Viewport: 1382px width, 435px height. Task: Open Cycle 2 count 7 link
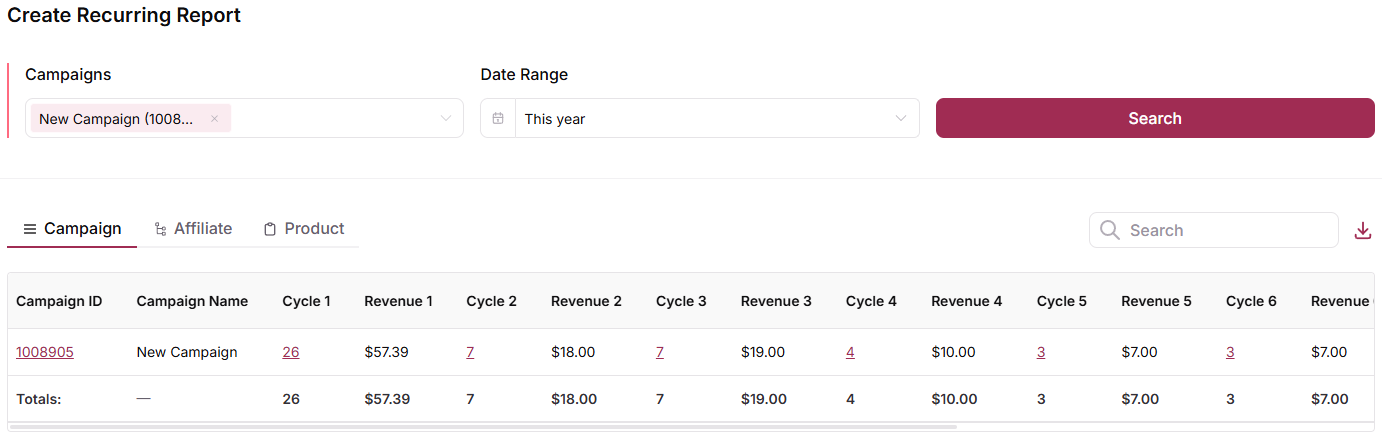(x=471, y=352)
